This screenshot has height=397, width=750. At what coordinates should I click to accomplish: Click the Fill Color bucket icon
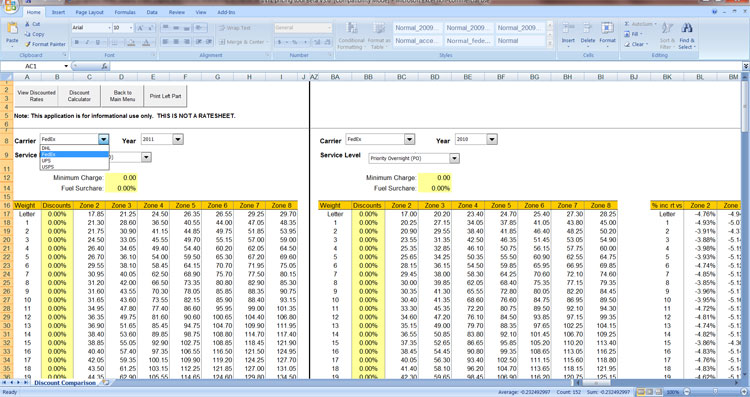(x=131, y=43)
